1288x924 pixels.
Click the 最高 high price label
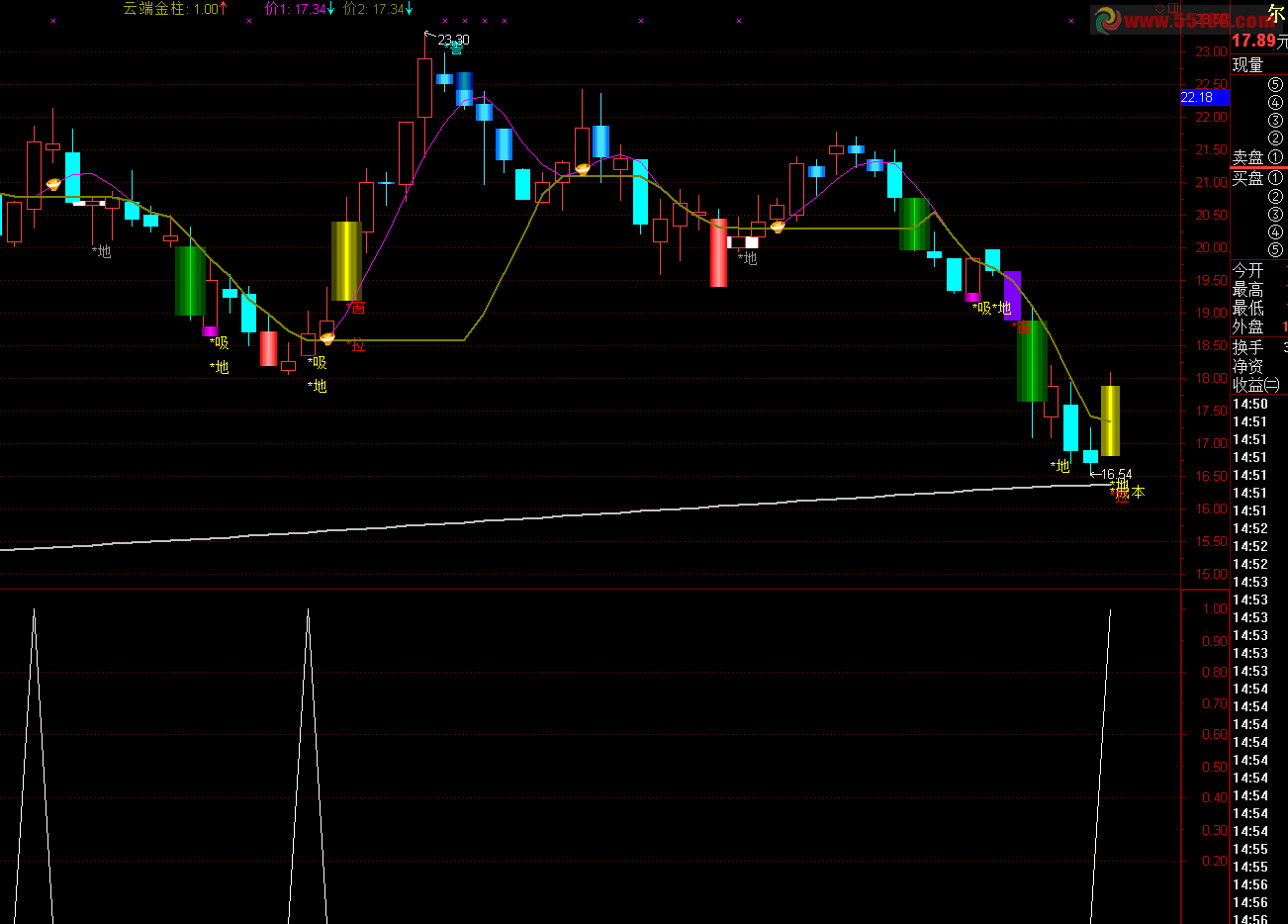pos(1247,289)
